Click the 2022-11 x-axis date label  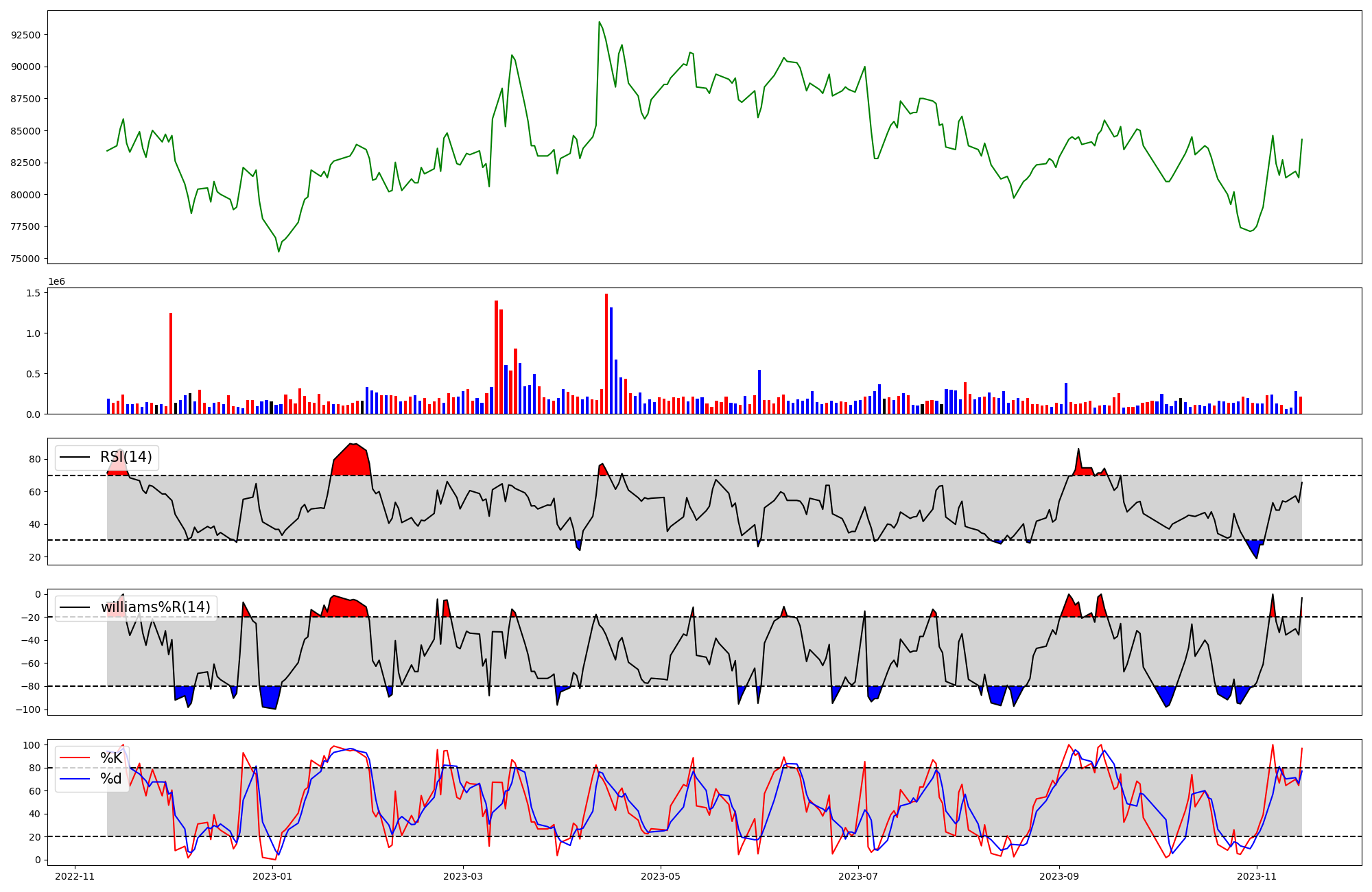pos(74,876)
